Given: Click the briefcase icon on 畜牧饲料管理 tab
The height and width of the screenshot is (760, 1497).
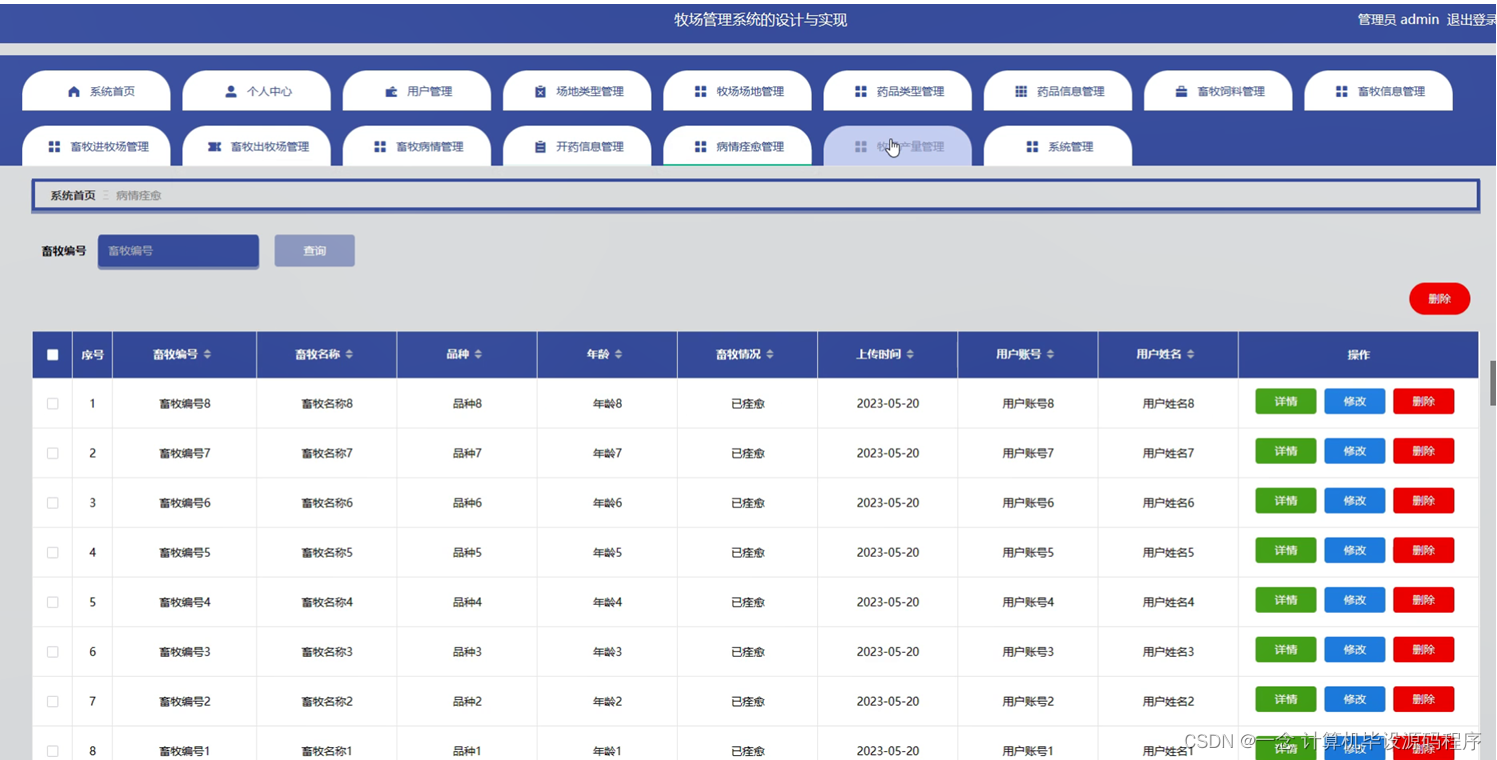Looking at the screenshot, I should tap(1181, 92).
